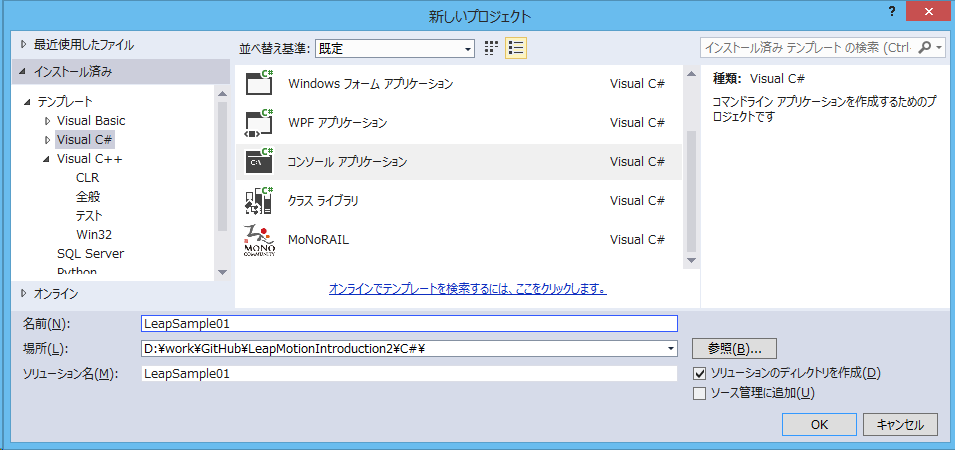This screenshot has height=450, width=955.
Task: Select テスト under Visual C++
Action: point(89,216)
